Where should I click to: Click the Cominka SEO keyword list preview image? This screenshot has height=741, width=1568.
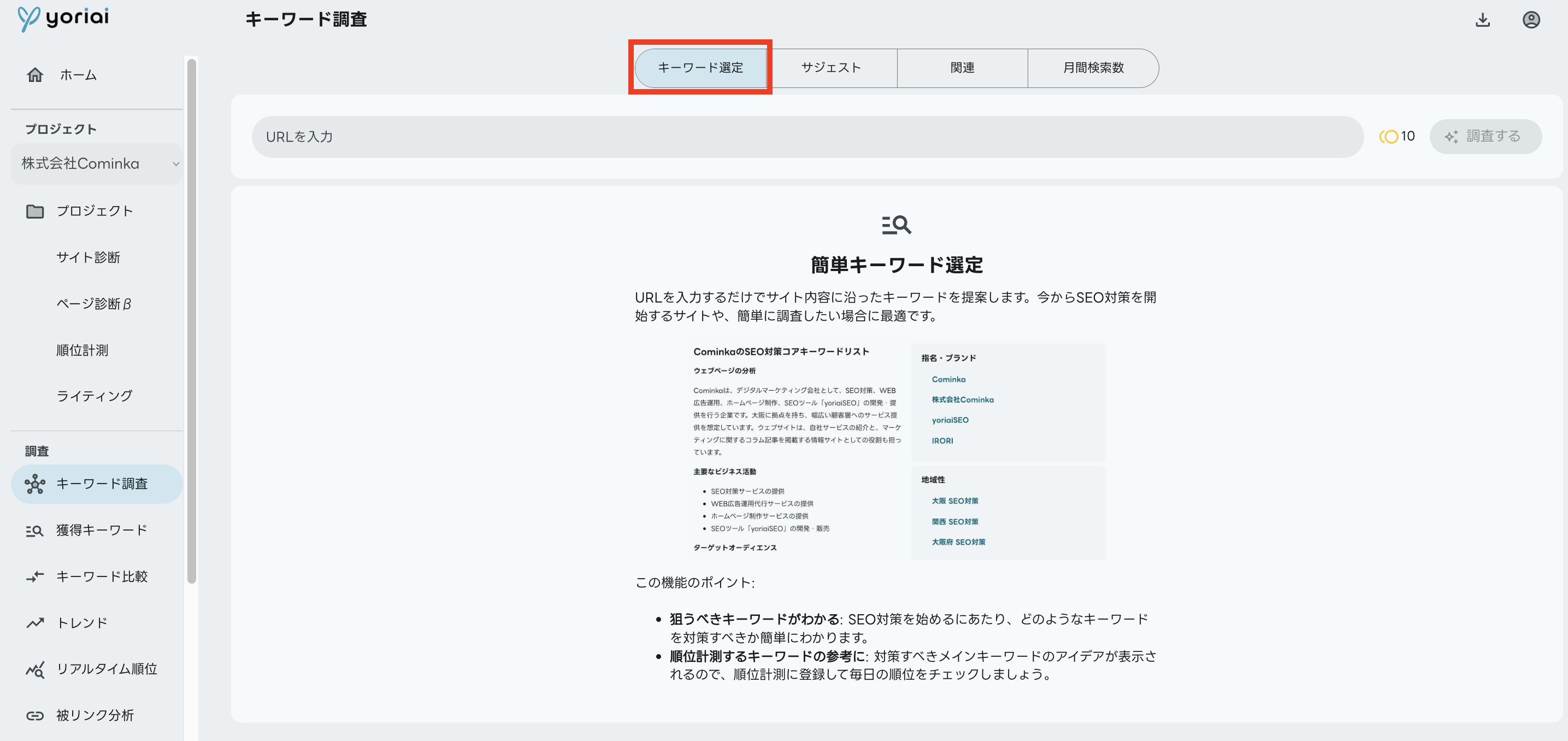tap(896, 451)
